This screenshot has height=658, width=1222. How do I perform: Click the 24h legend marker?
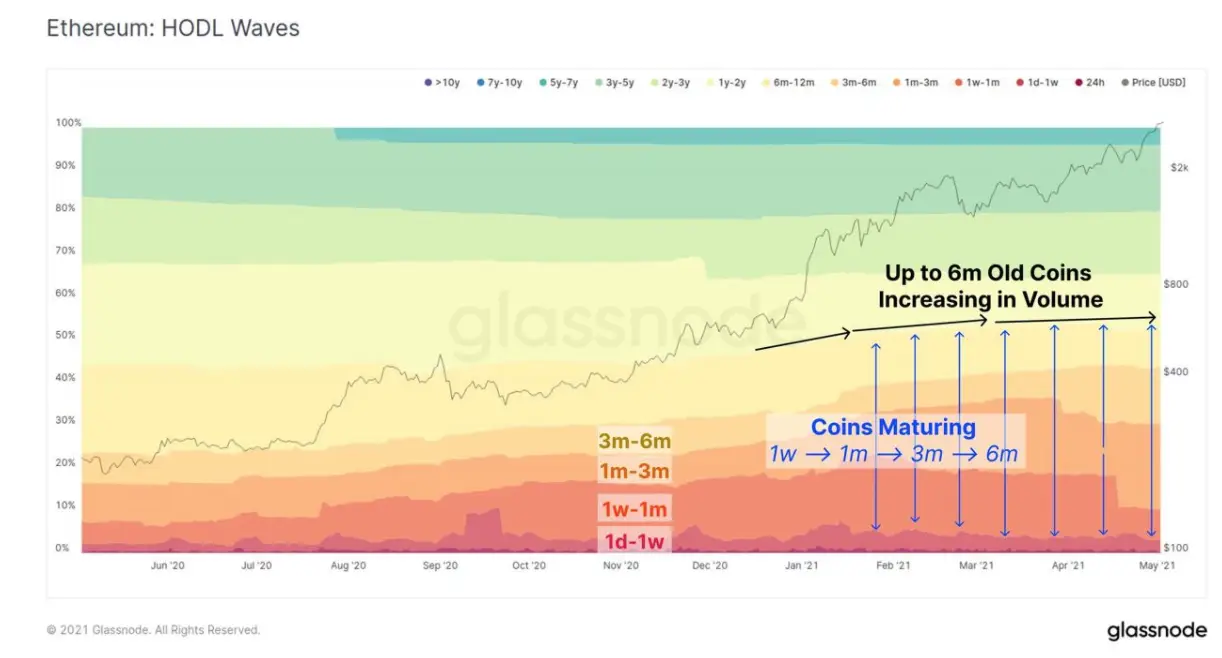(1078, 83)
